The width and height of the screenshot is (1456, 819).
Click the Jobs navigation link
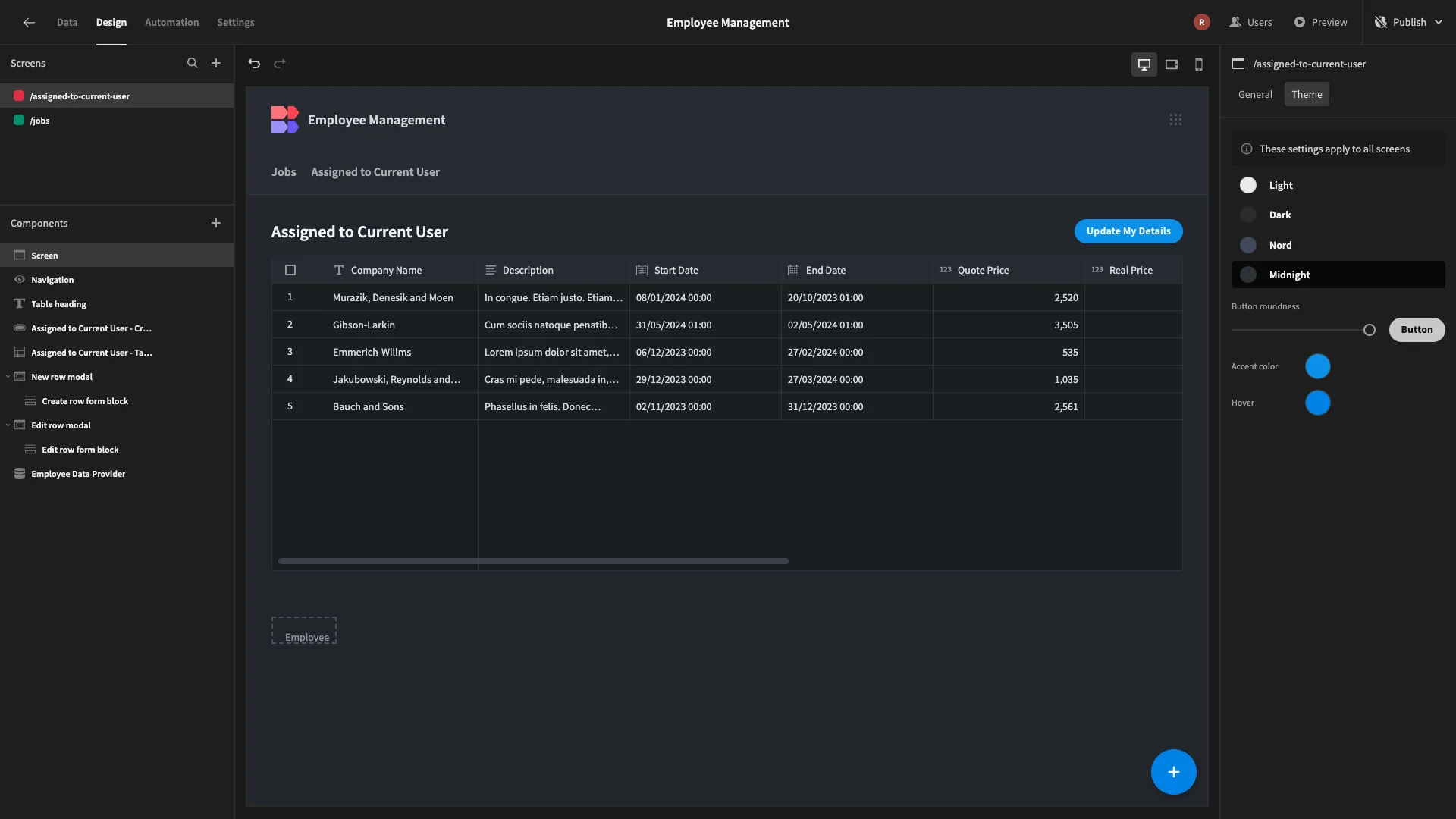click(x=284, y=172)
